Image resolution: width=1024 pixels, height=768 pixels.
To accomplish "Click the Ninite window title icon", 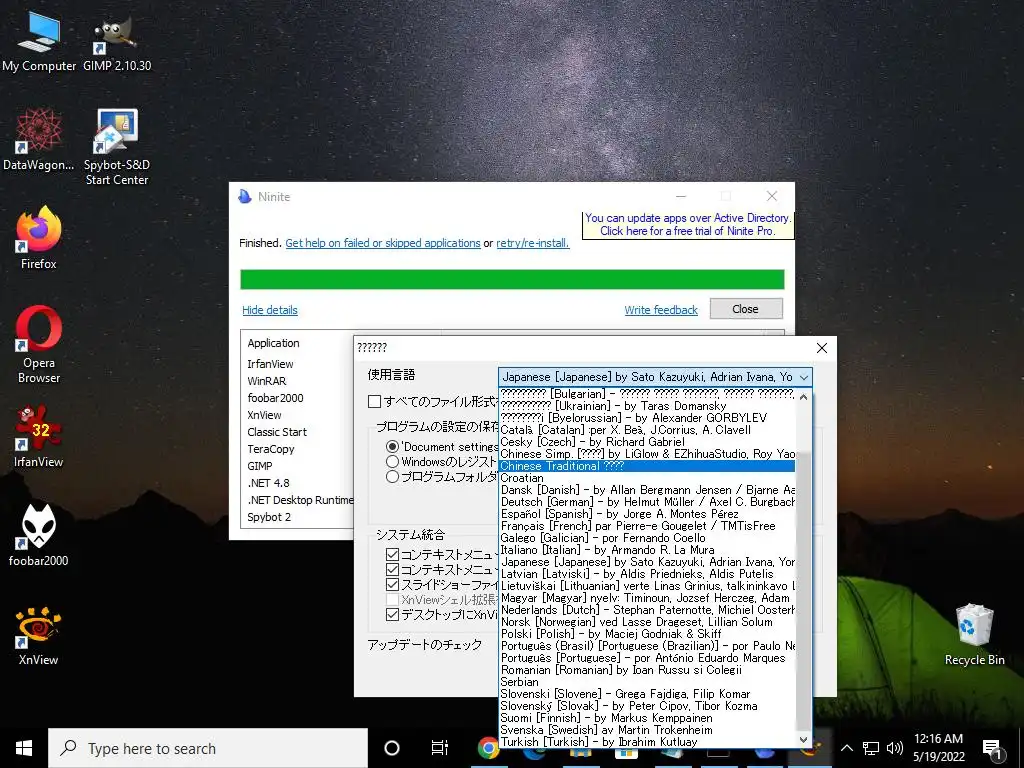I will click(x=245, y=197).
